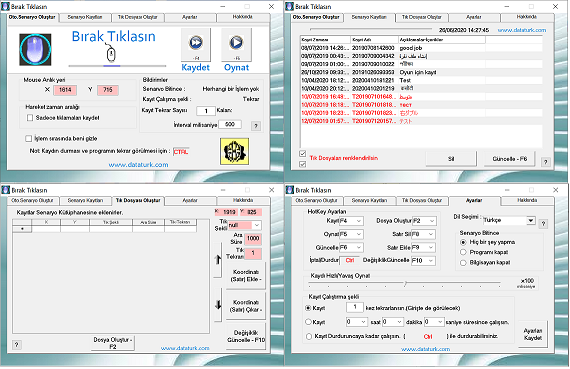Click the Oynat play icon button
This screenshot has width=570, height=369.
[236, 45]
